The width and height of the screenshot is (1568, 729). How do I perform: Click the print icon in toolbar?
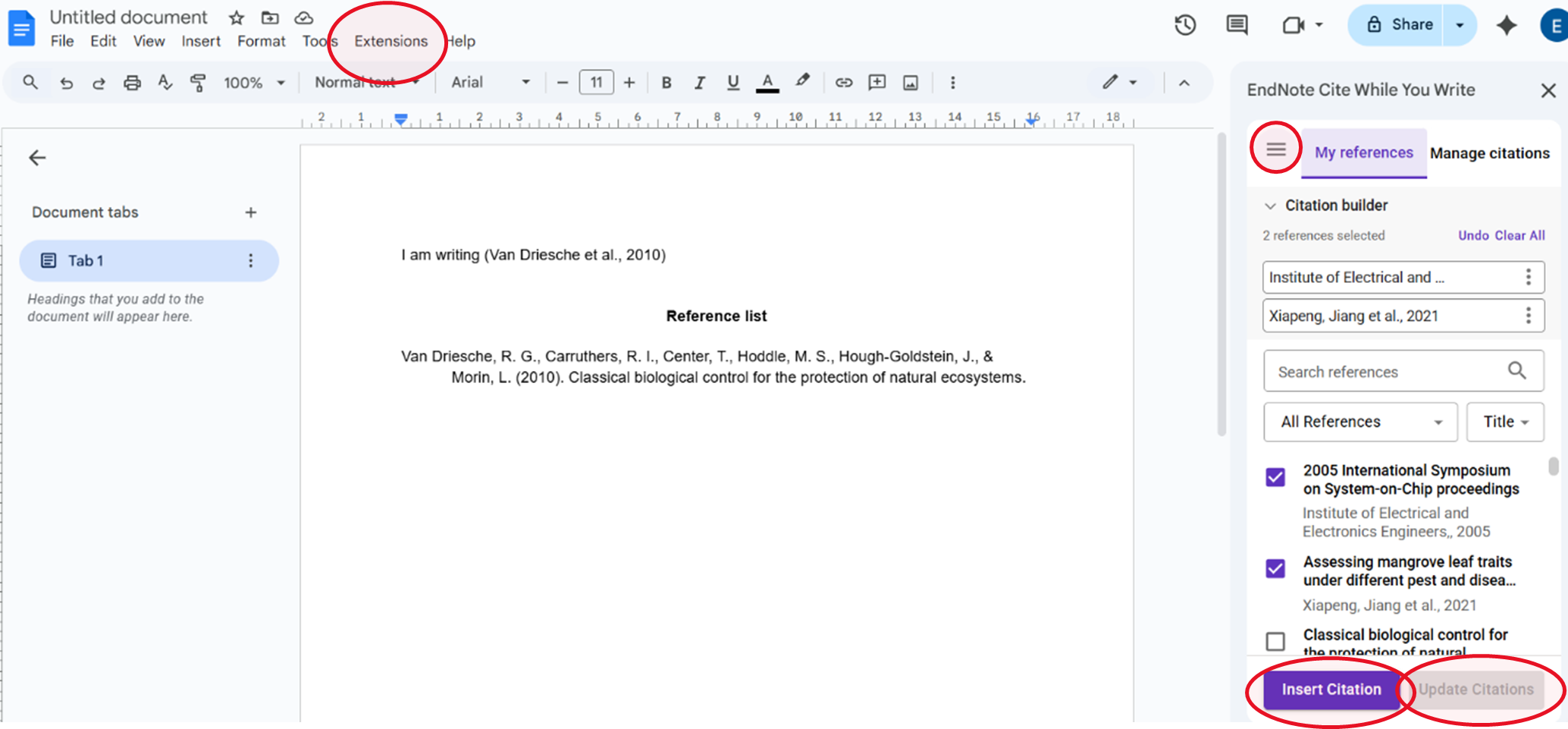132,83
